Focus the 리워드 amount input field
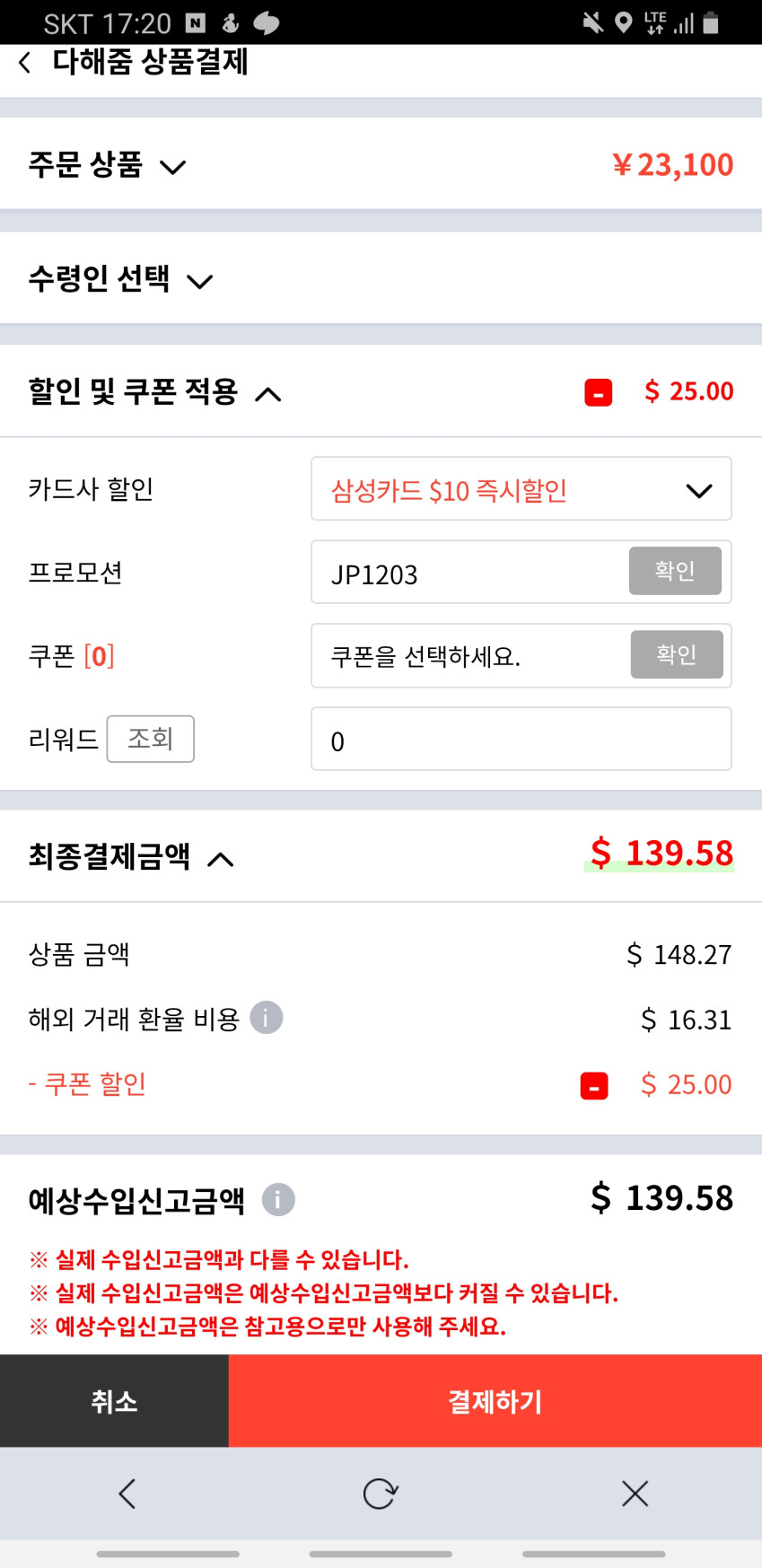Screen dimensions: 762x1568 pyautogui.click(x=521, y=740)
